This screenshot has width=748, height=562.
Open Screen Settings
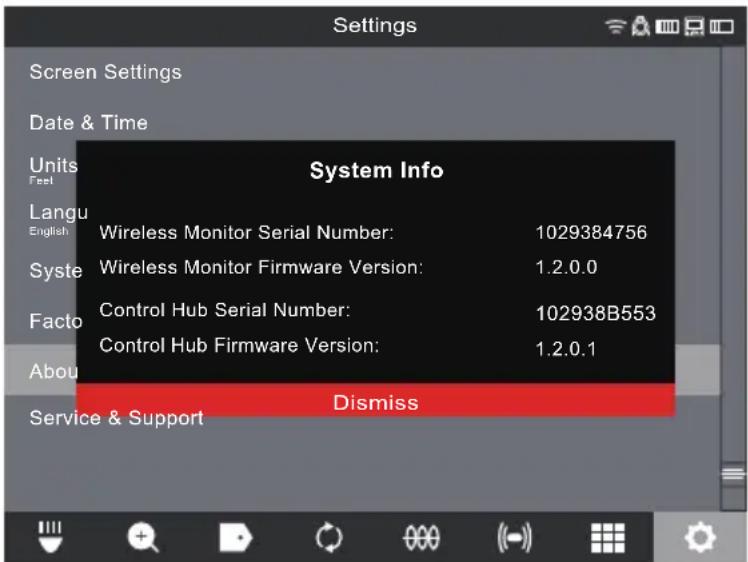tap(105, 73)
